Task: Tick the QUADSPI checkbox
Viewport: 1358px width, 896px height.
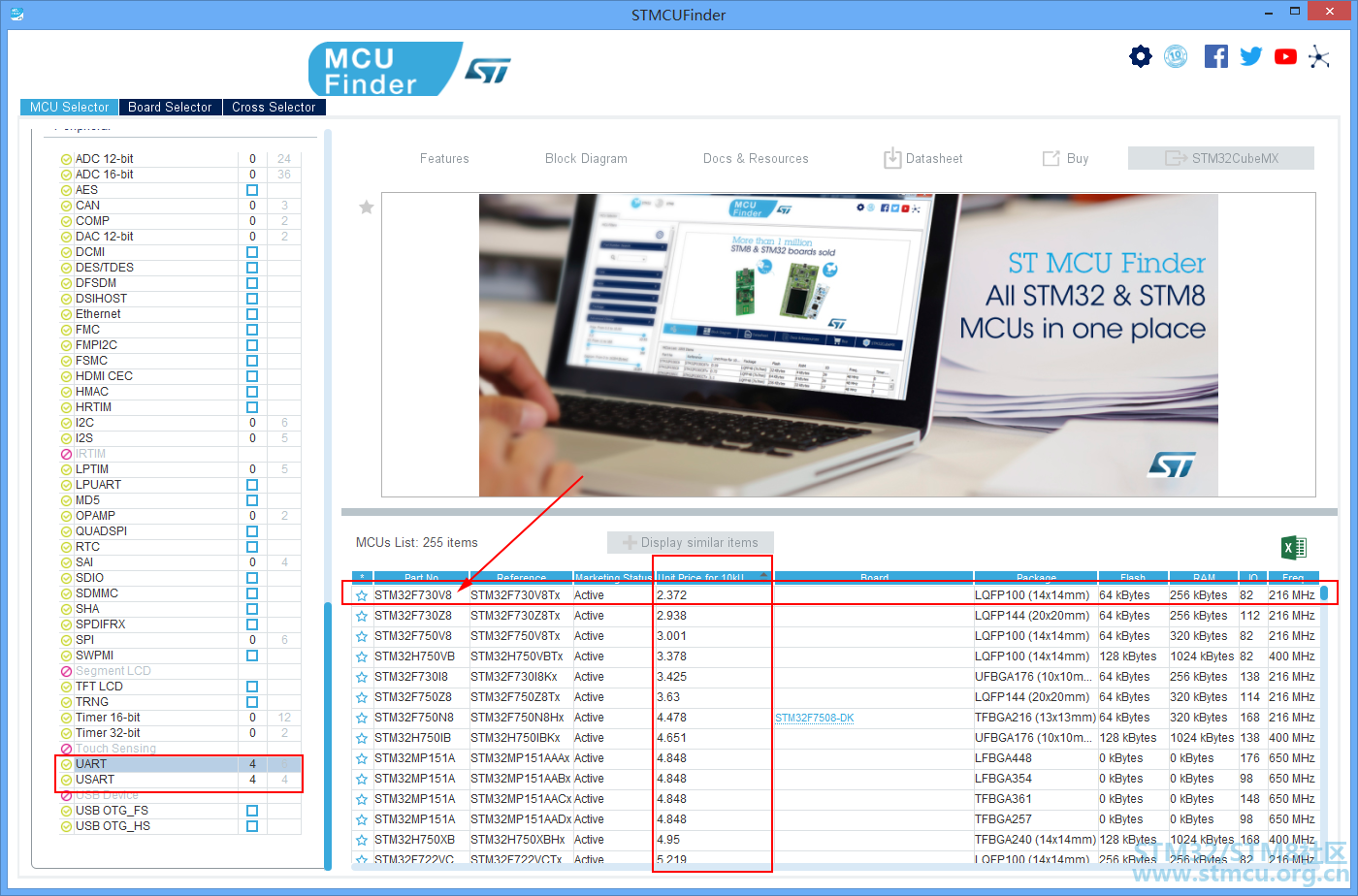Action: click(x=252, y=531)
